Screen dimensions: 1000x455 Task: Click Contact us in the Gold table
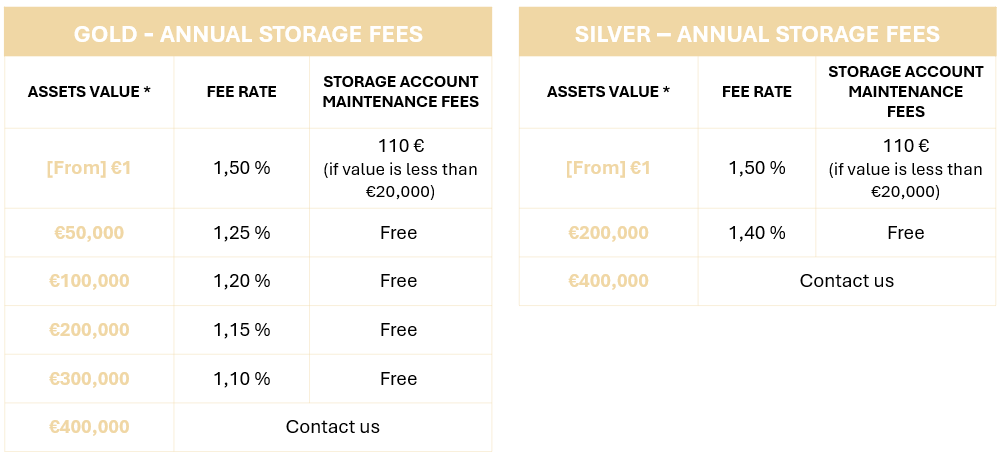(x=332, y=427)
